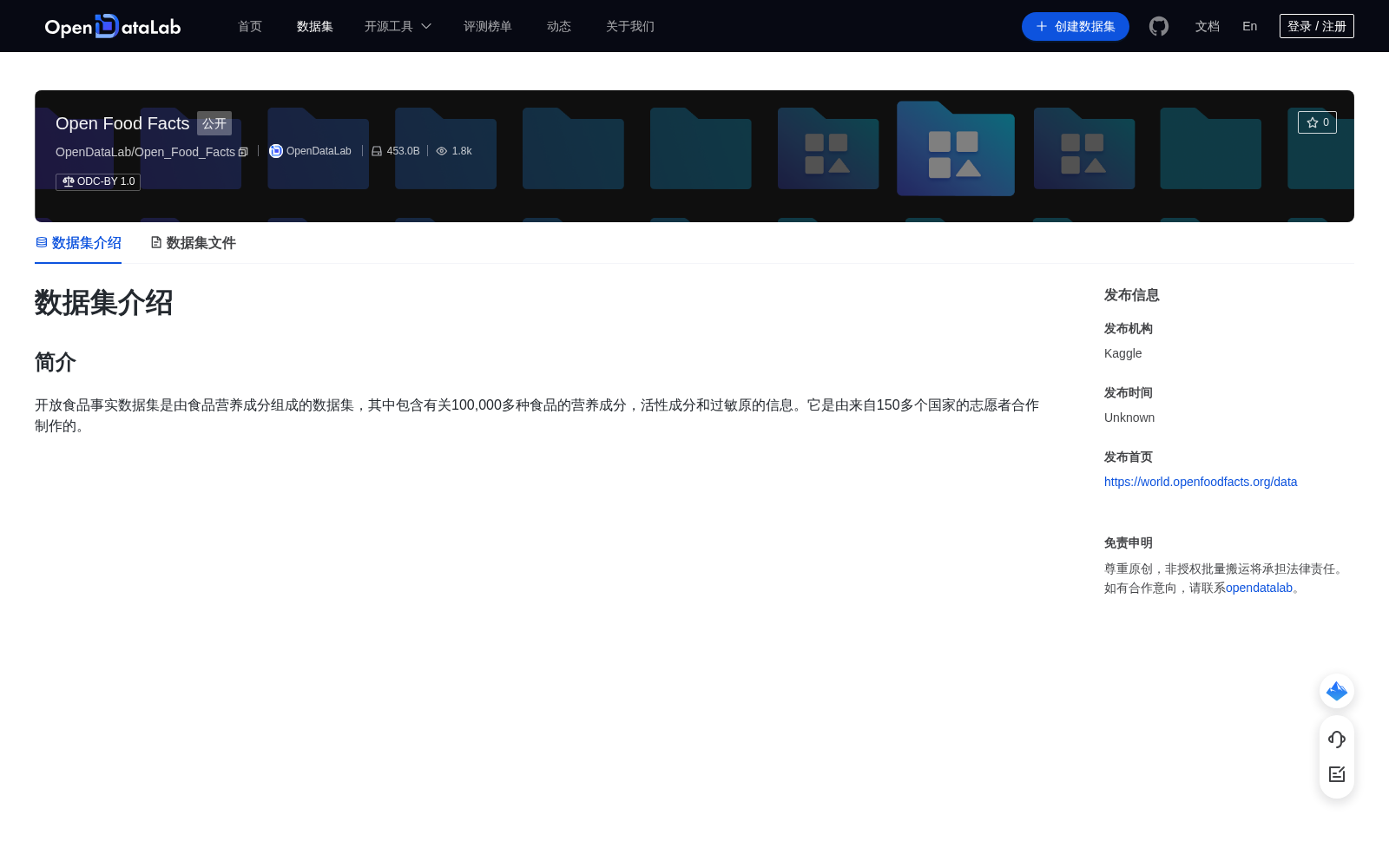Open 数据集 in the top navigation
This screenshot has width=1389, height=868.
pyautogui.click(x=315, y=26)
